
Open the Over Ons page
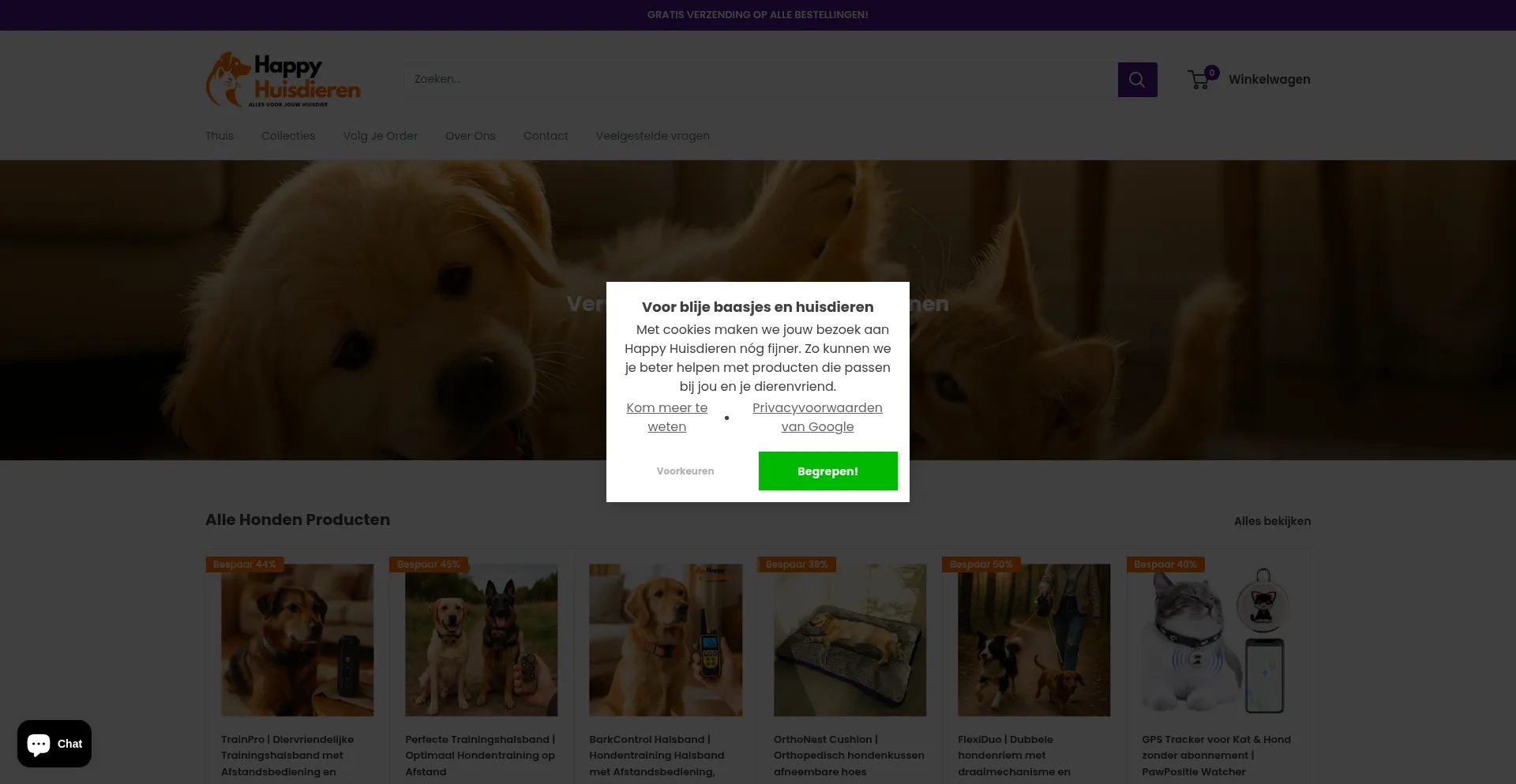click(x=470, y=136)
